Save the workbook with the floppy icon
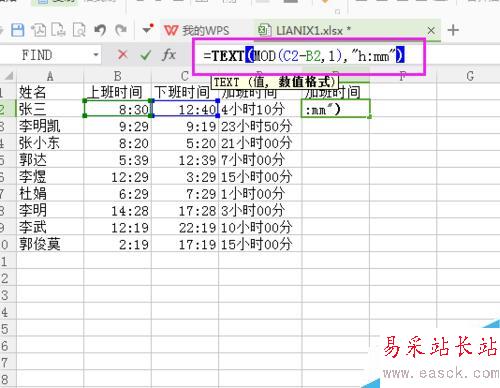 tap(17, 30)
